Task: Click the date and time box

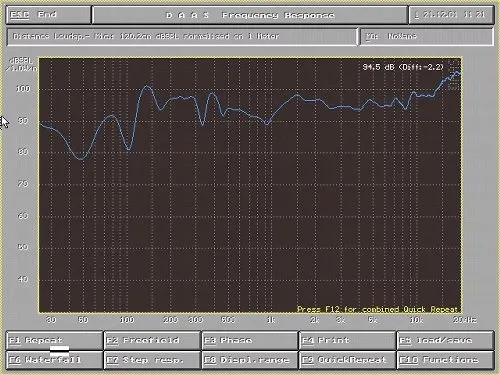Action: click(x=451, y=15)
